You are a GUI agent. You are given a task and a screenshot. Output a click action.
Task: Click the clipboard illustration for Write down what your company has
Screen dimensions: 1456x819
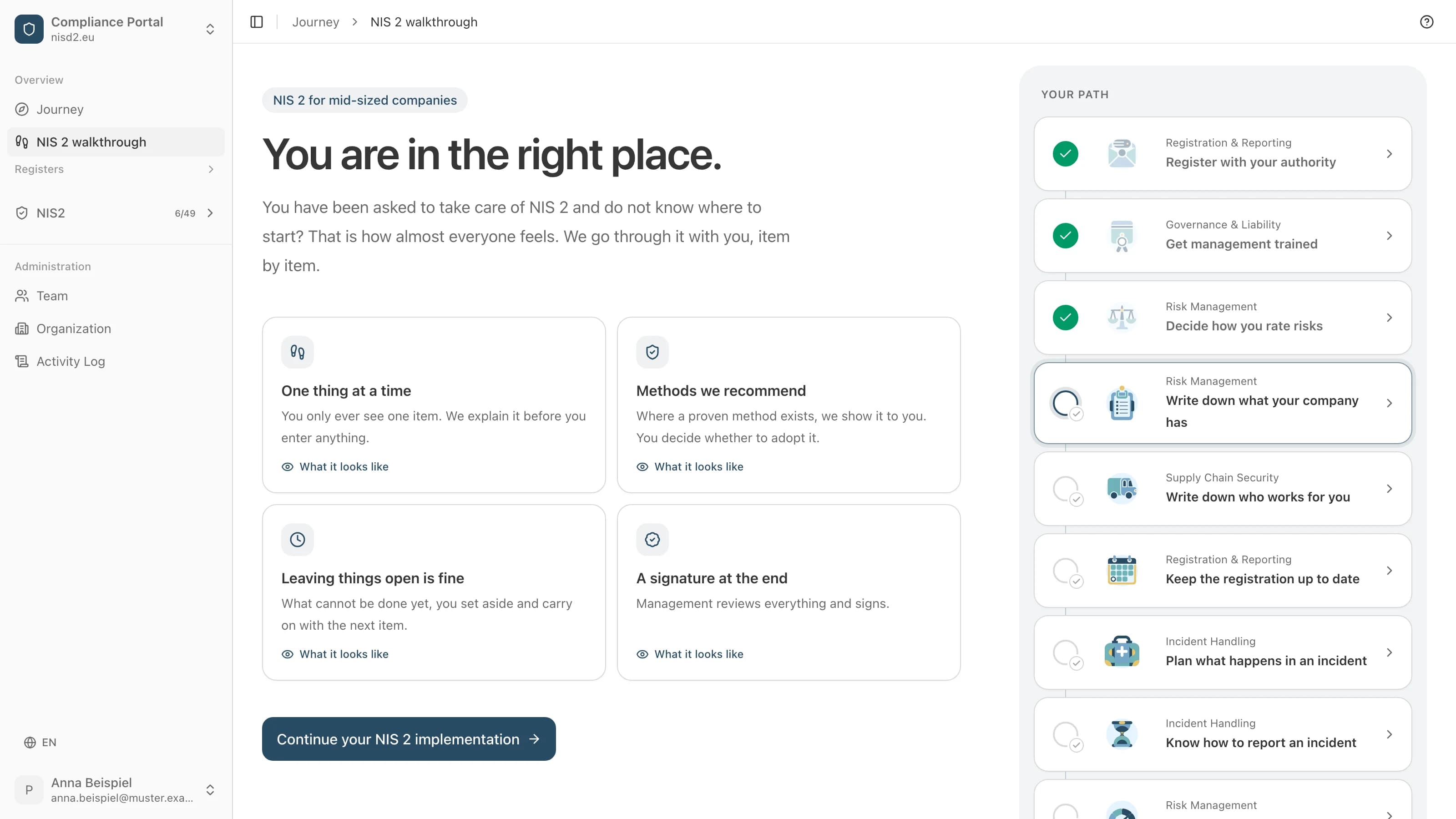point(1122,403)
